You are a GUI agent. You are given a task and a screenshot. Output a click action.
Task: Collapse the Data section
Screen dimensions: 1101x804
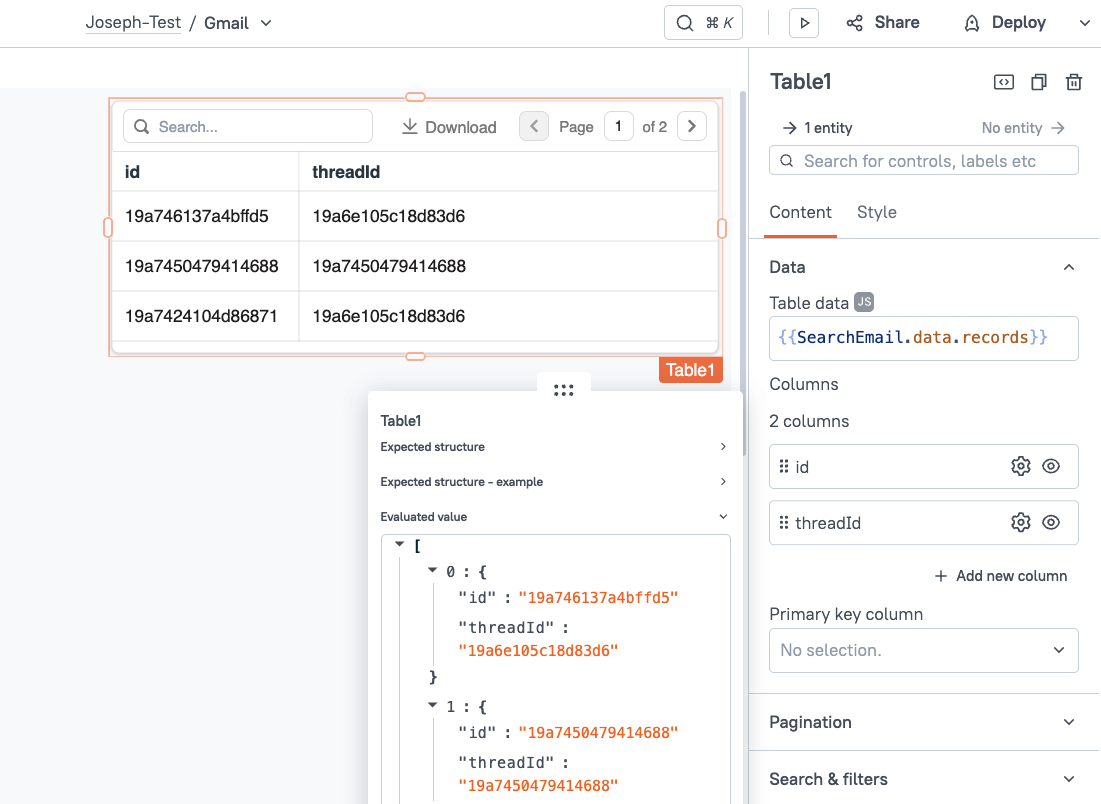pyautogui.click(x=1068, y=267)
